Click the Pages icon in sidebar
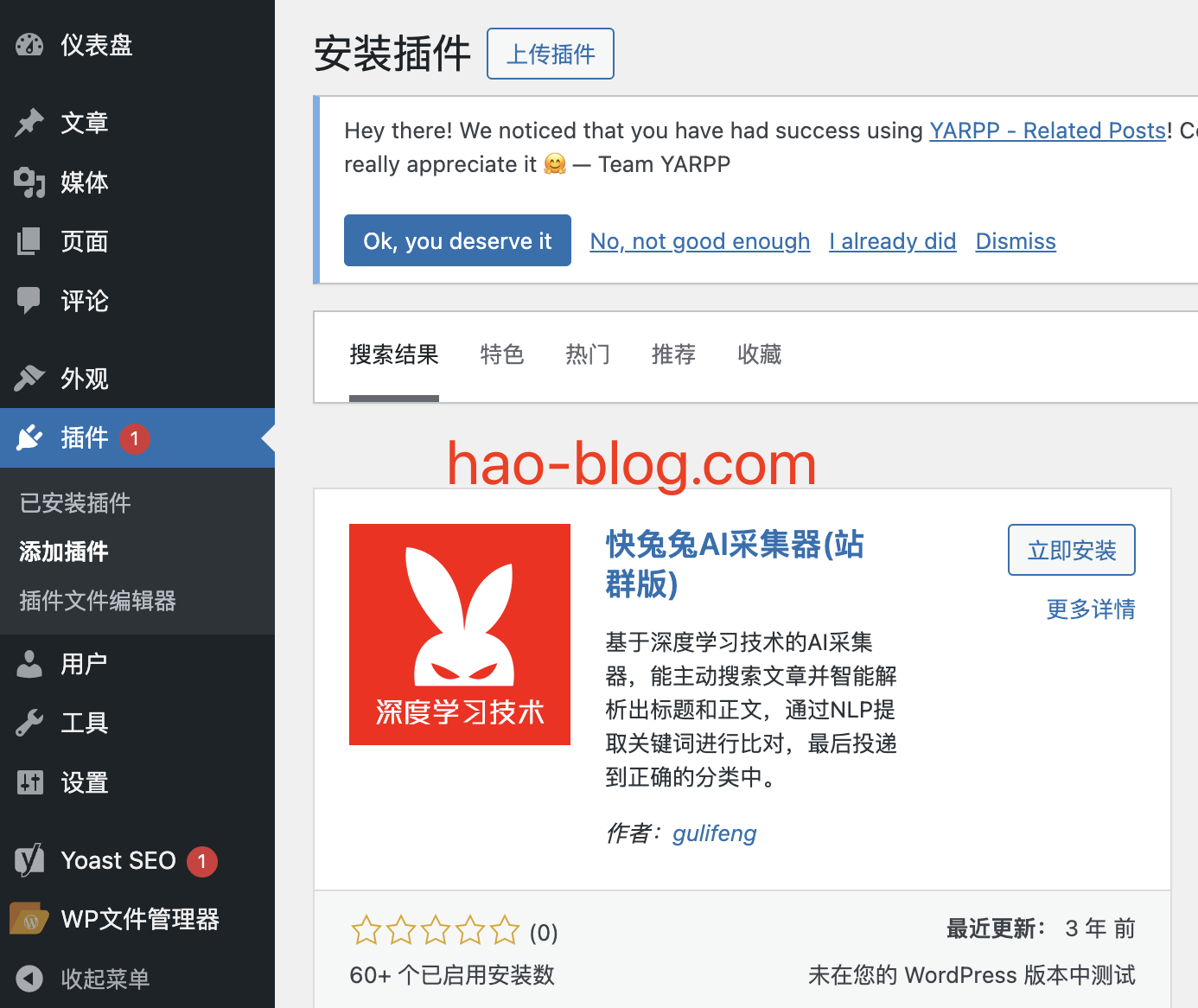Screen dimensions: 1198x1008 [29, 241]
